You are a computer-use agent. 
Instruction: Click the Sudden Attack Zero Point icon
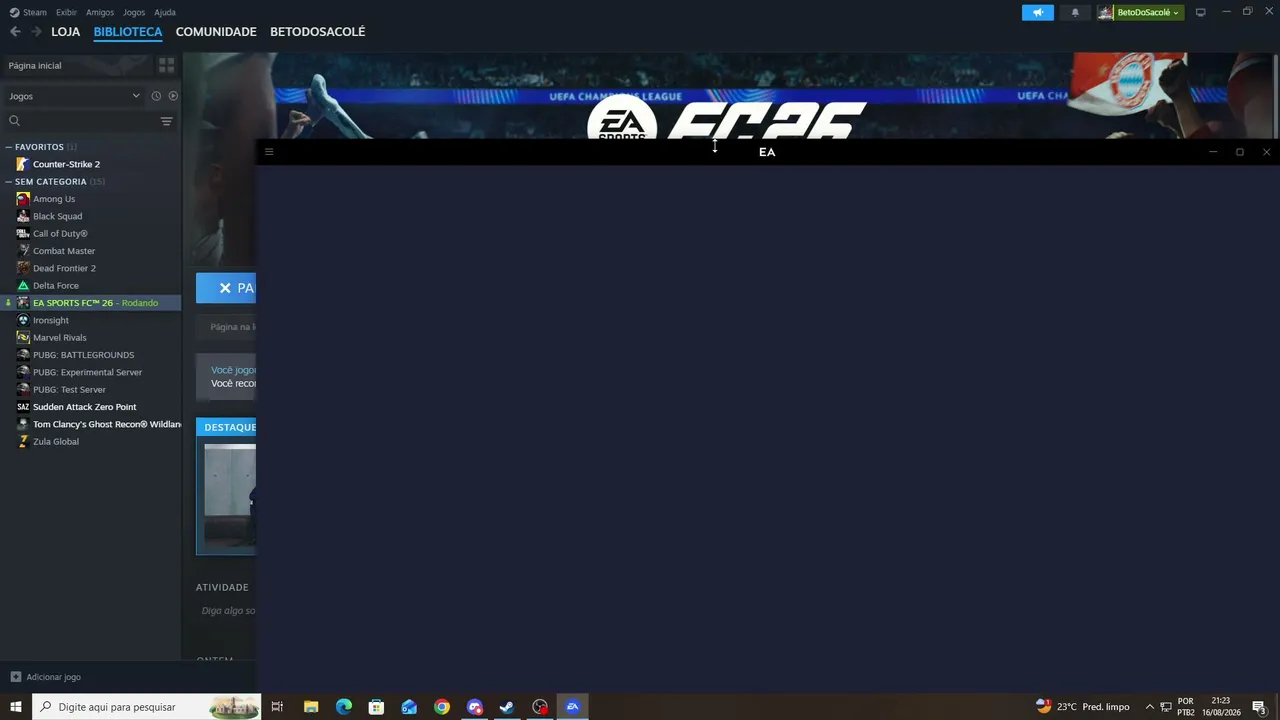pos(23,407)
